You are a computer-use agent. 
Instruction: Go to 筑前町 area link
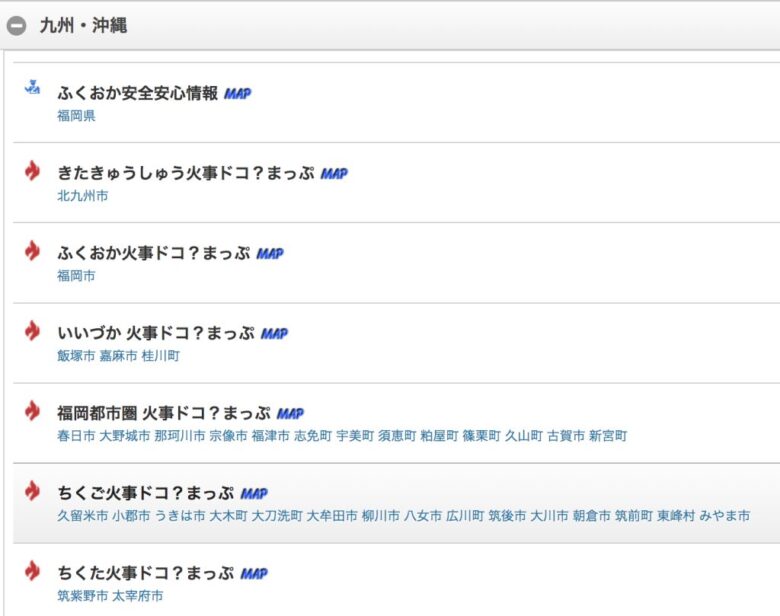(x=634, y=516)
